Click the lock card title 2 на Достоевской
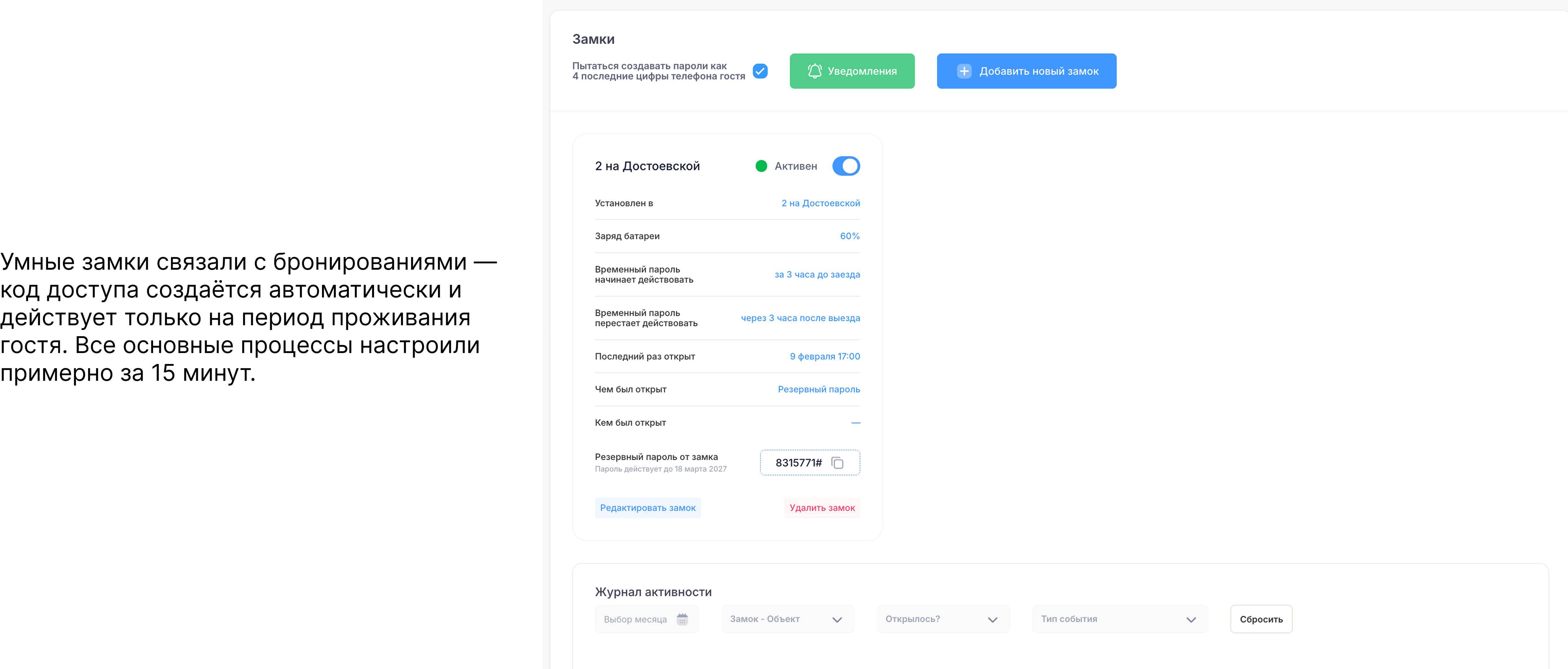Viewport: 1568px width, 669px height. 648,166
